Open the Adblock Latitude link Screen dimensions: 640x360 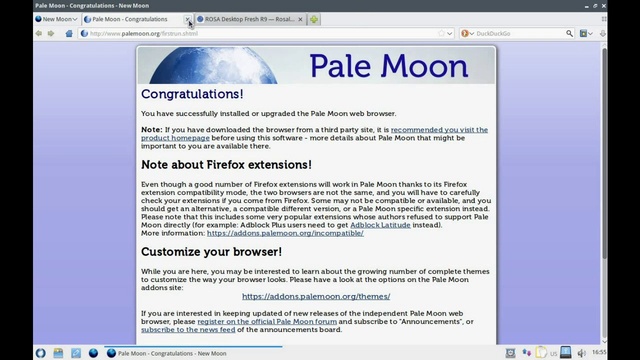pyautogui.click(x=380, y=225)
